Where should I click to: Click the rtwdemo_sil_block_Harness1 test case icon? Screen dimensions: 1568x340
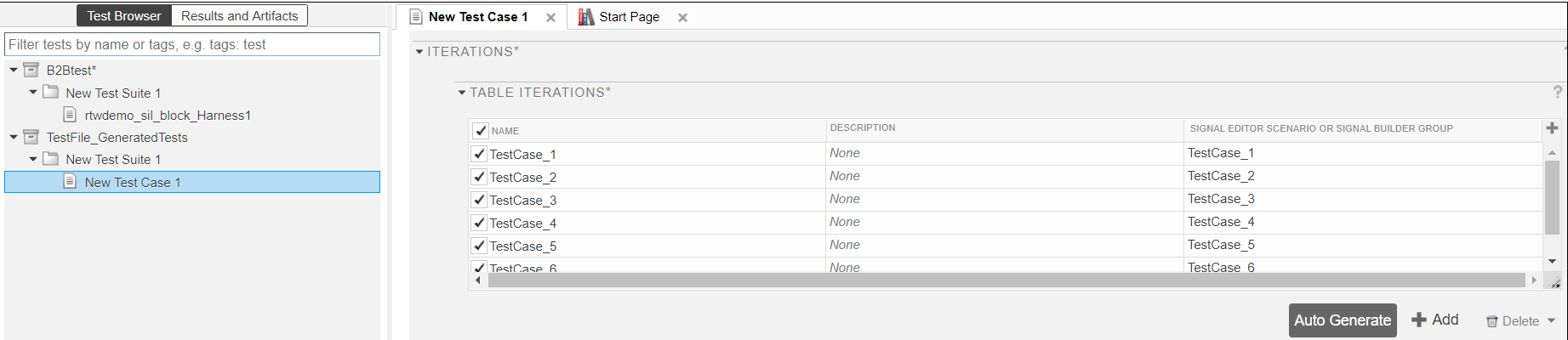pos(71,115)
